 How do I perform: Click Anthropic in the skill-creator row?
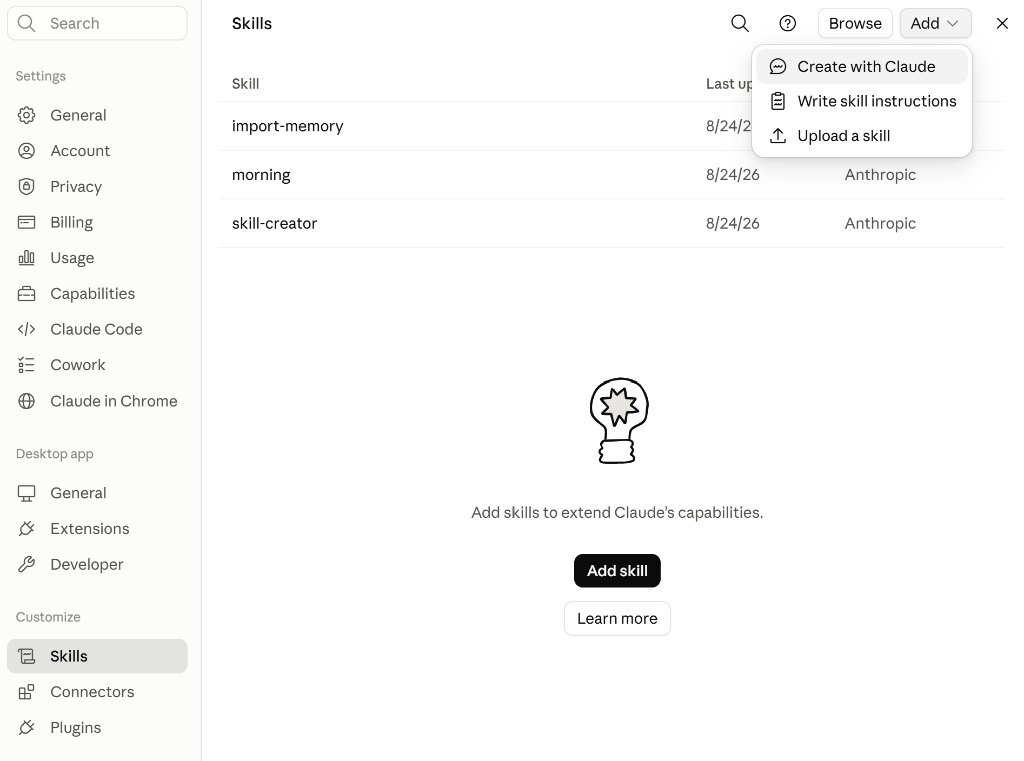point(880,223)
